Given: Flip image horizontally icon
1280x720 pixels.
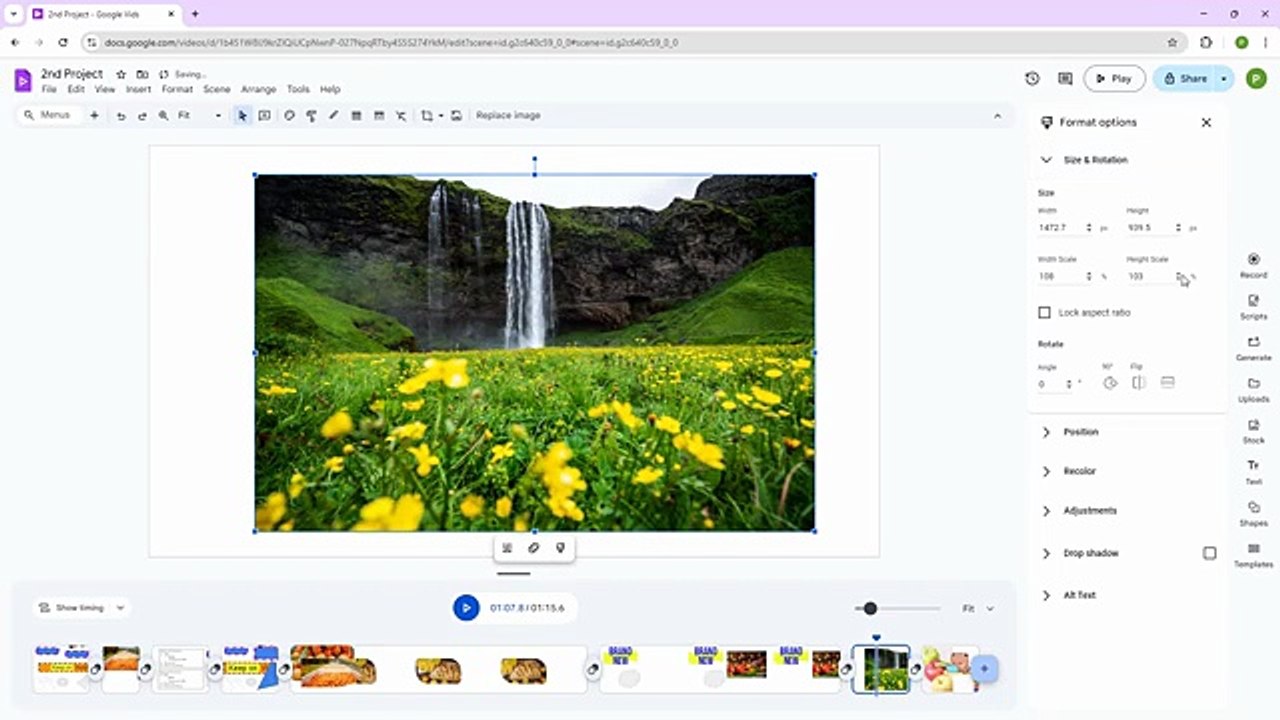Looking at the screenshot, I should point(1138,382).
